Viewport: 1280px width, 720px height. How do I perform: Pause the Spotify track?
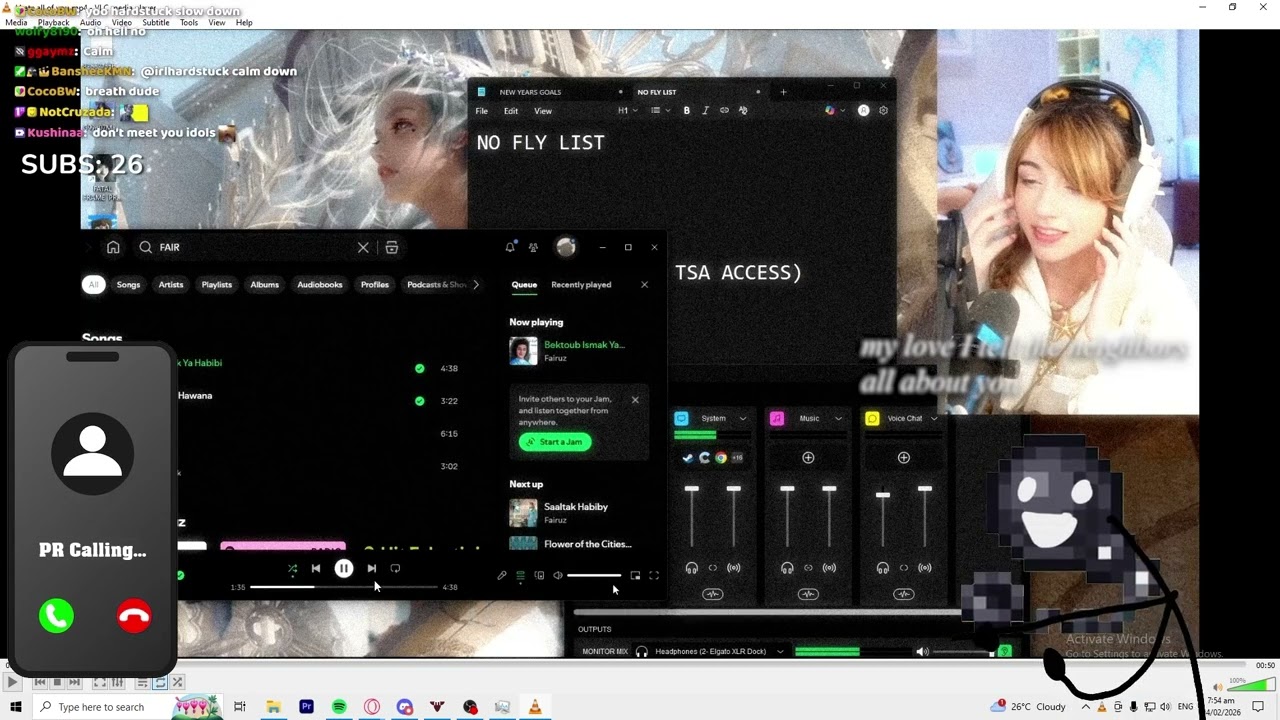343,568
